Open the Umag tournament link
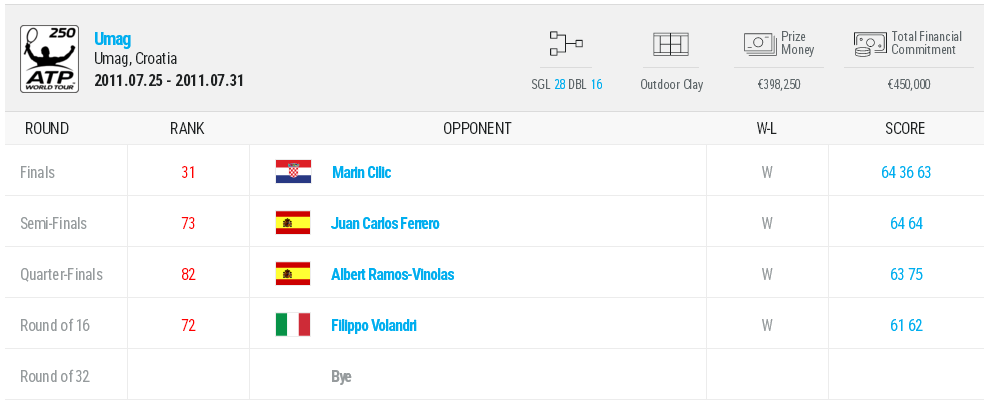Image resolution: width=984 pixels, height=402 pixels. coord(112,38)
